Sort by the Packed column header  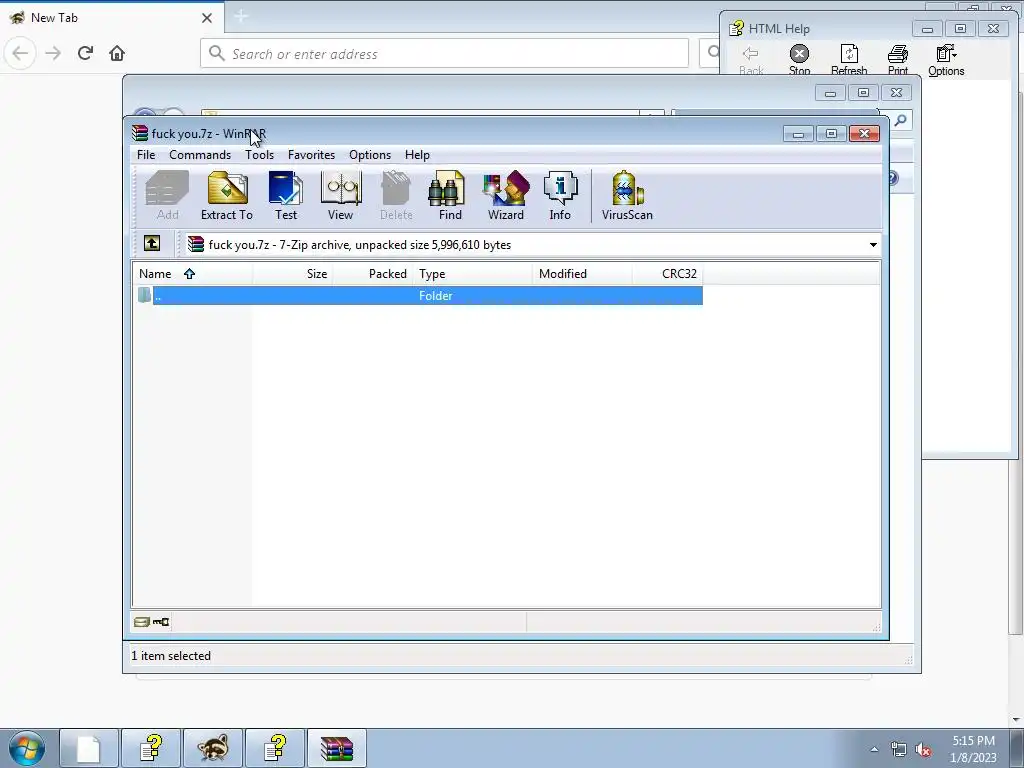pyautogui.click(x=373, y=274)
